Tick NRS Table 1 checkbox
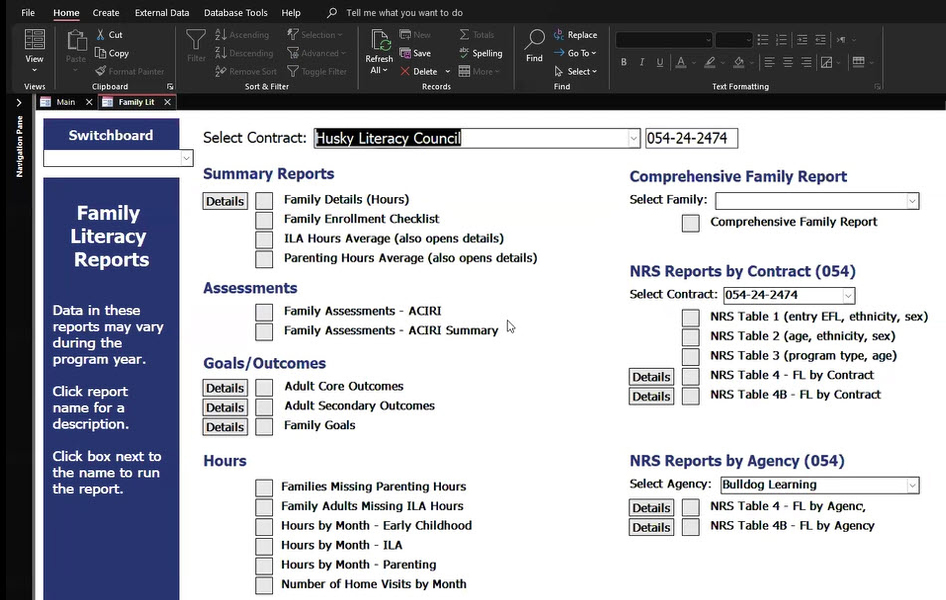The height and width of the screenshot is (600, 946). pyautogui.click(x=691, y=317)
